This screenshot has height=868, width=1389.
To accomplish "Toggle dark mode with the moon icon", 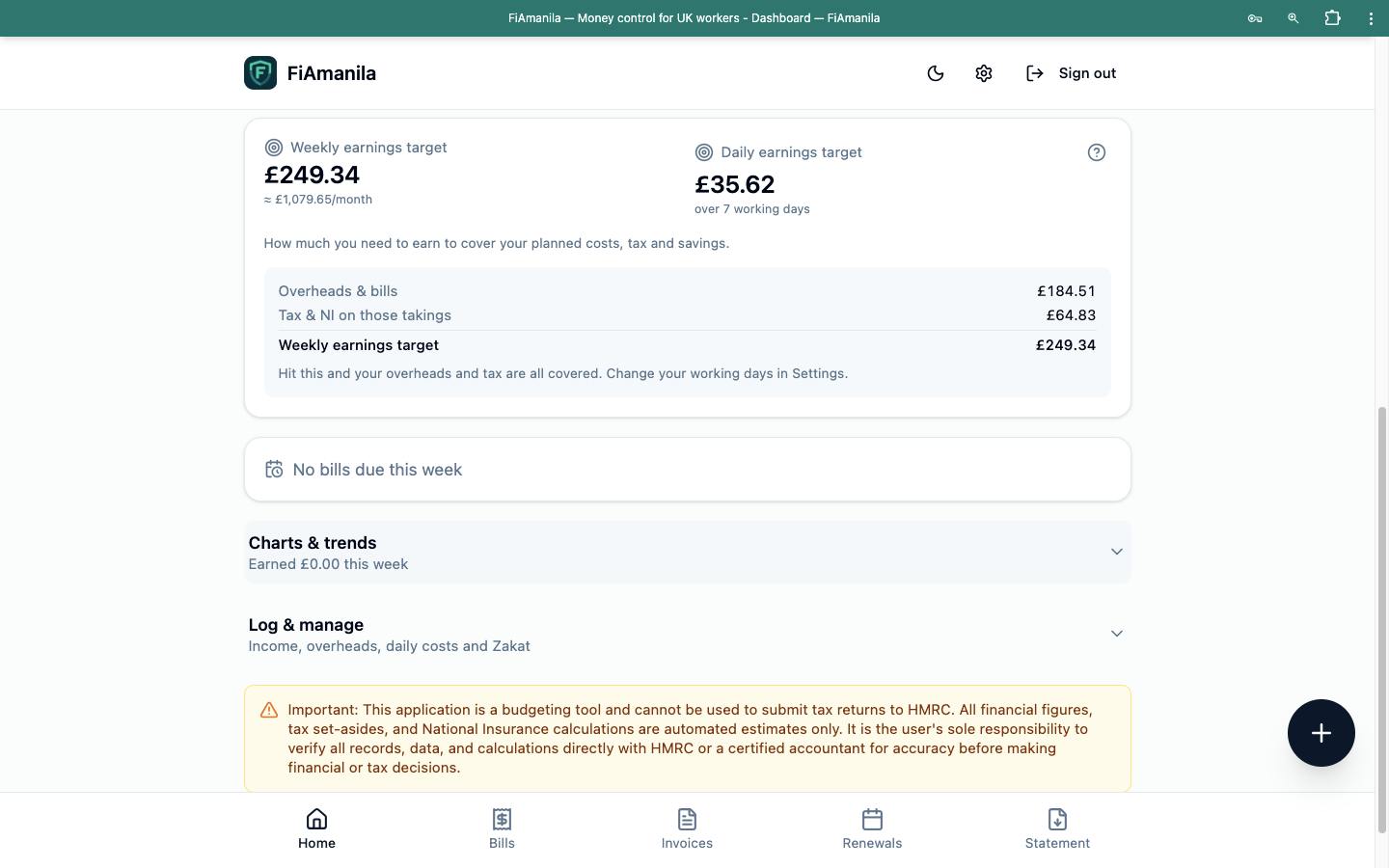I will [x=935, y=73].
